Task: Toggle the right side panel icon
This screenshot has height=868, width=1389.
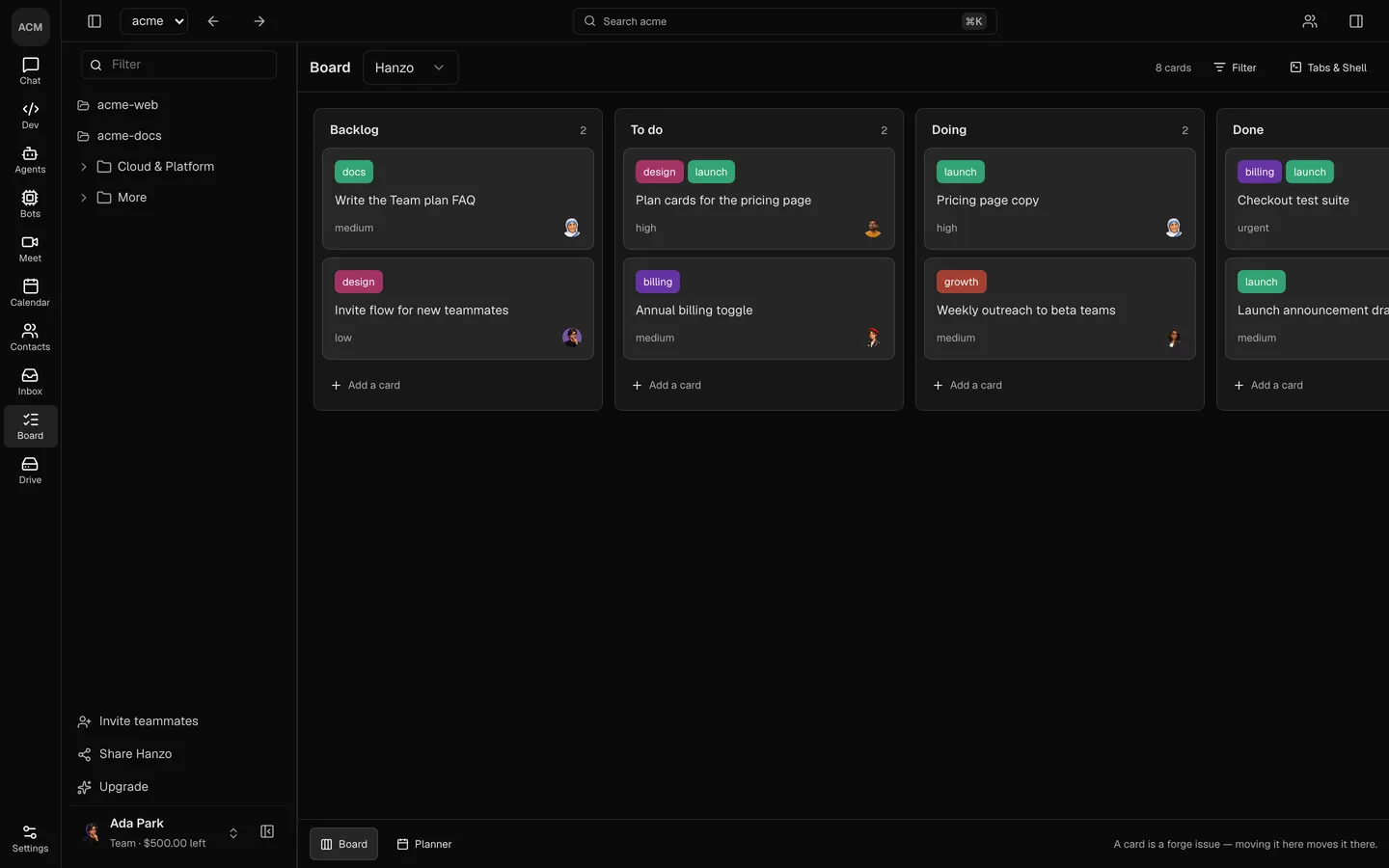Action: [1355, 21]
